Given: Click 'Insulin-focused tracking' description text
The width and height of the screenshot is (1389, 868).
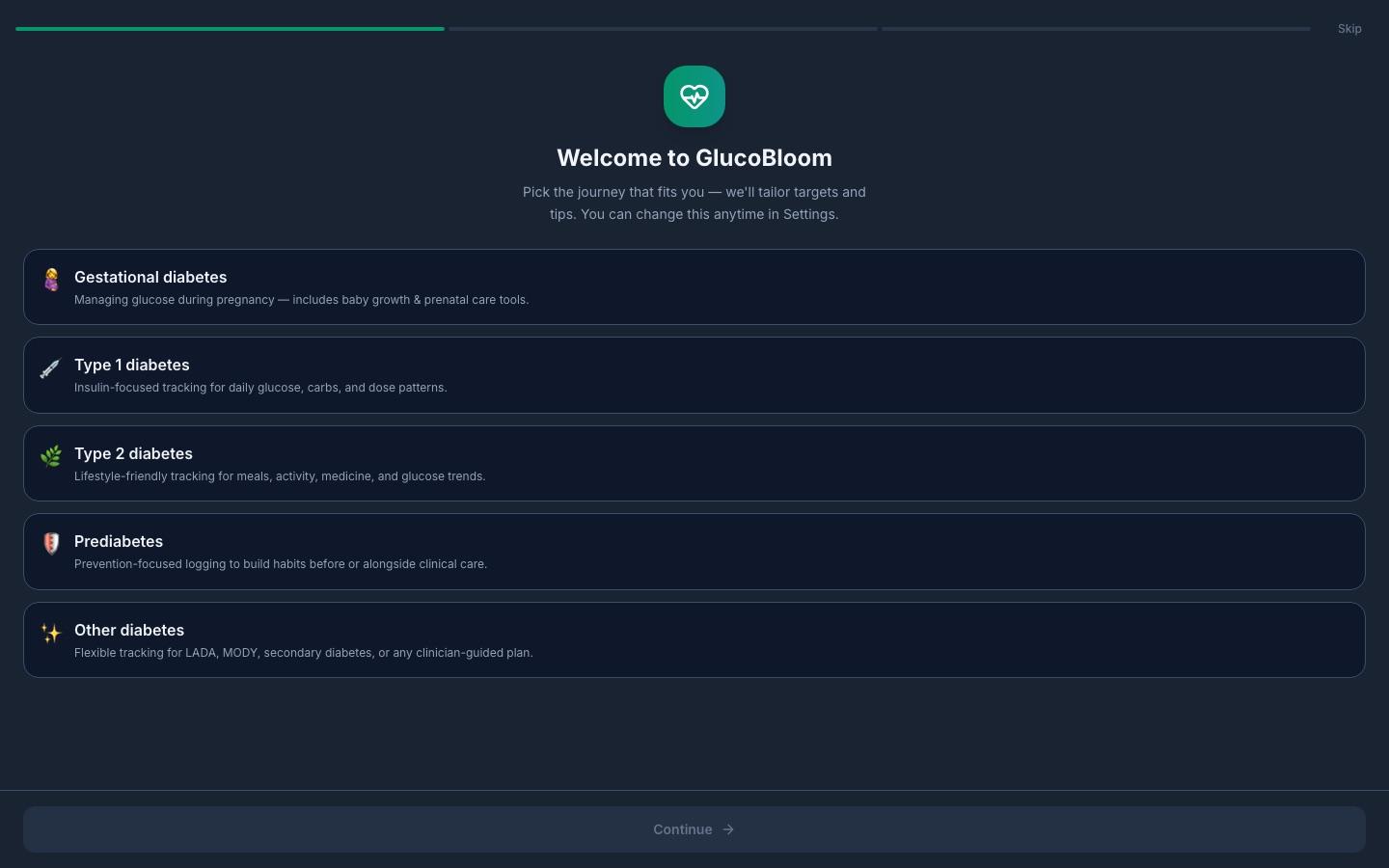Looking at the screenshot, I should [x=260, y=388].
